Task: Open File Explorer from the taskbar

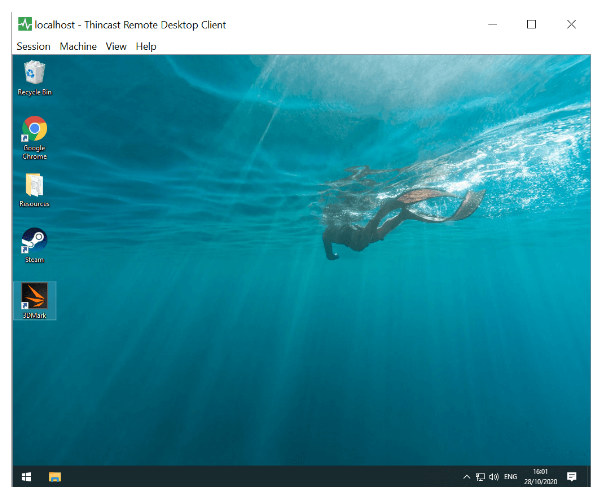Action: [x=55, y=477]
